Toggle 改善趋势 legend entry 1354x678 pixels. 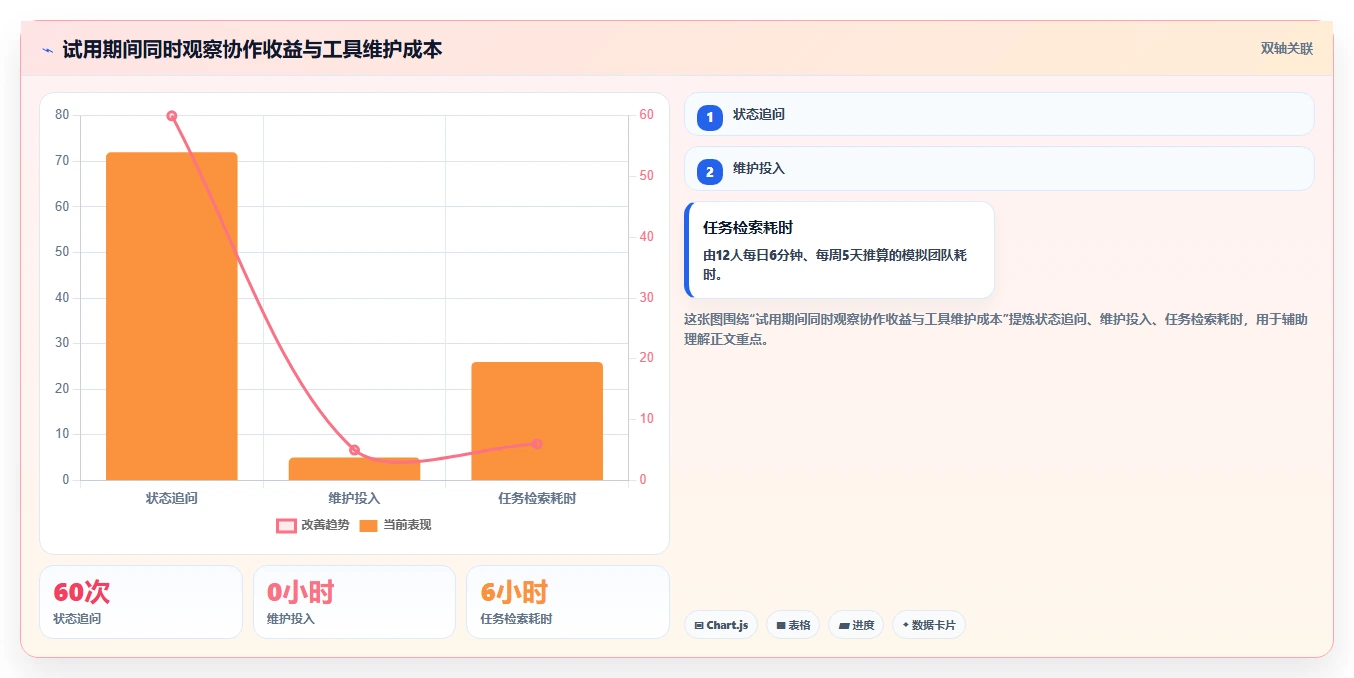pyautogui.click(x=313, y=525)
